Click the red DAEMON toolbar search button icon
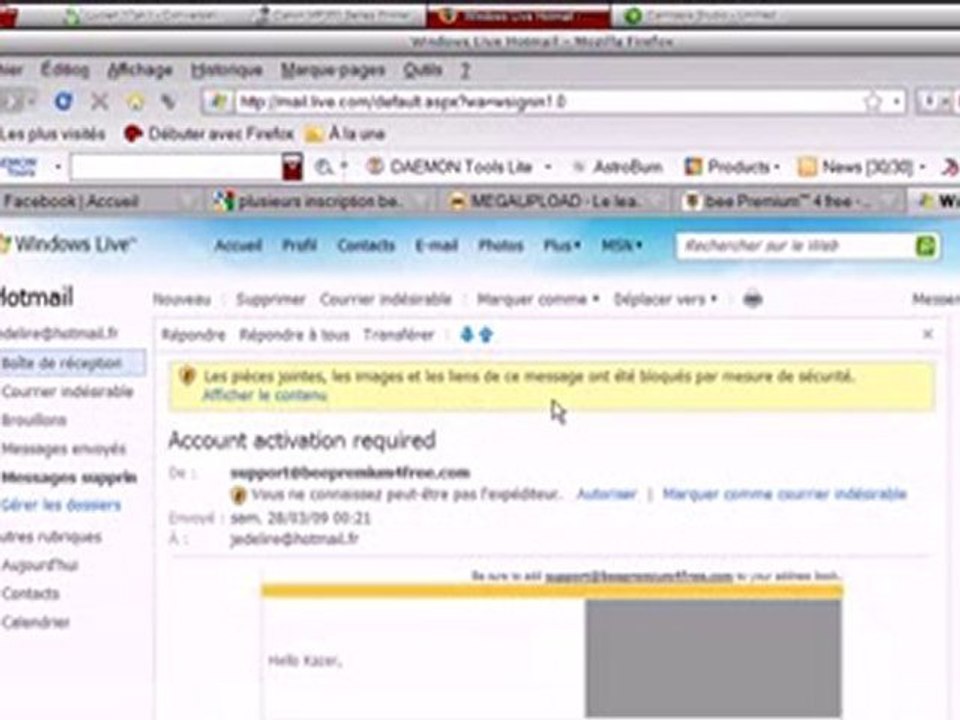 coord(293,167)
